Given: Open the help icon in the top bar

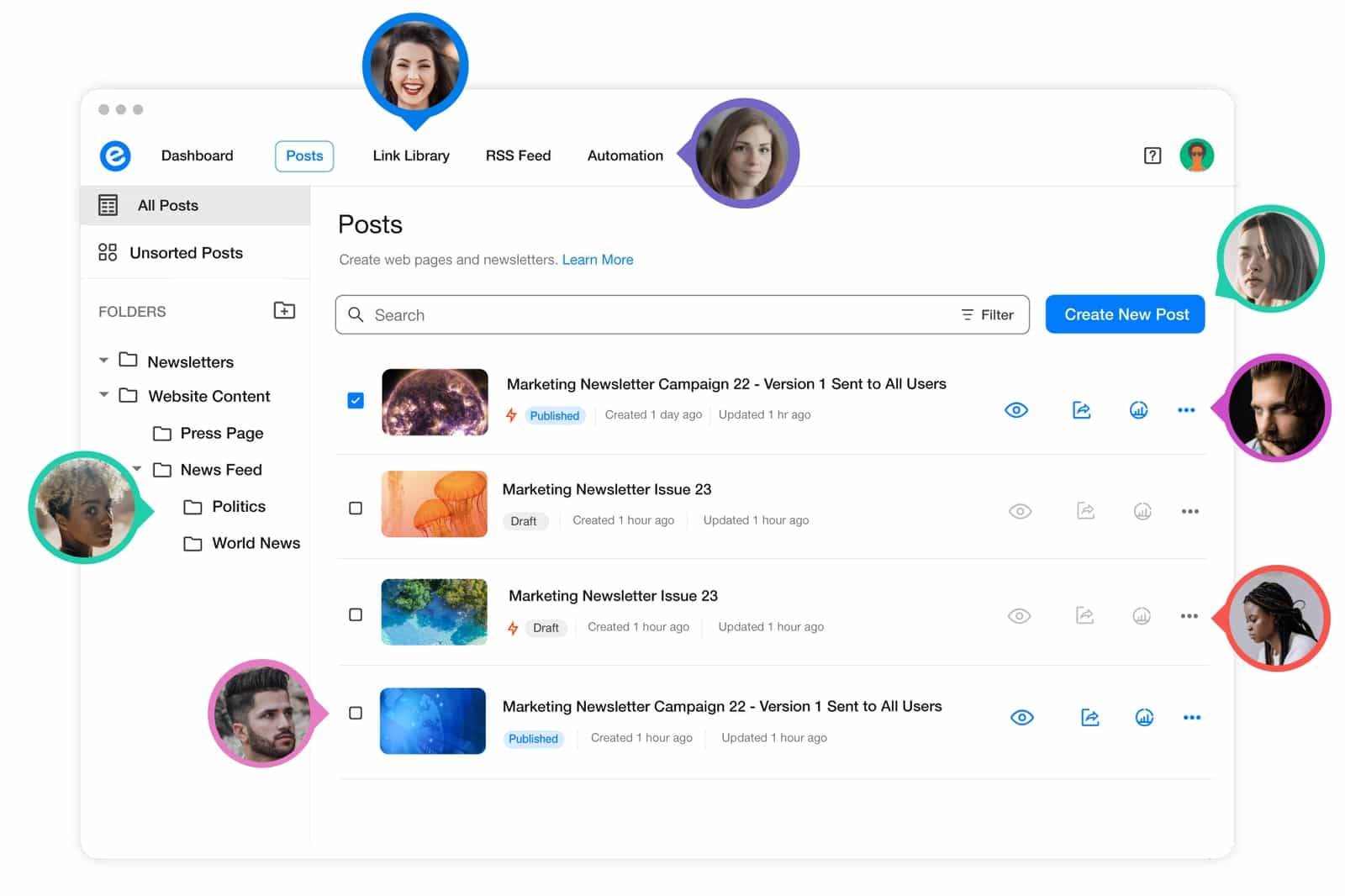Looking at the screenshot, I should pos(1152,155).
